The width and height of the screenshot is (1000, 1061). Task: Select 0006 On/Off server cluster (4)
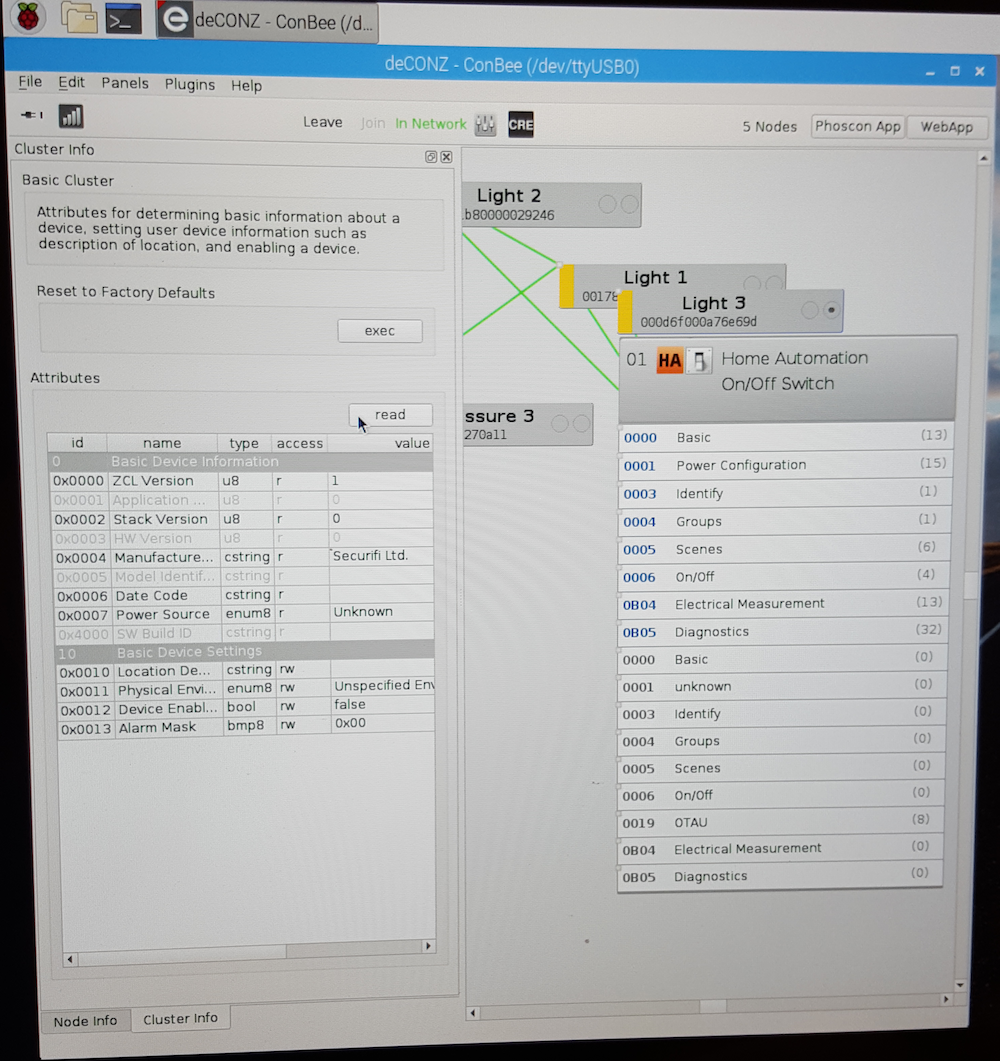783,577
